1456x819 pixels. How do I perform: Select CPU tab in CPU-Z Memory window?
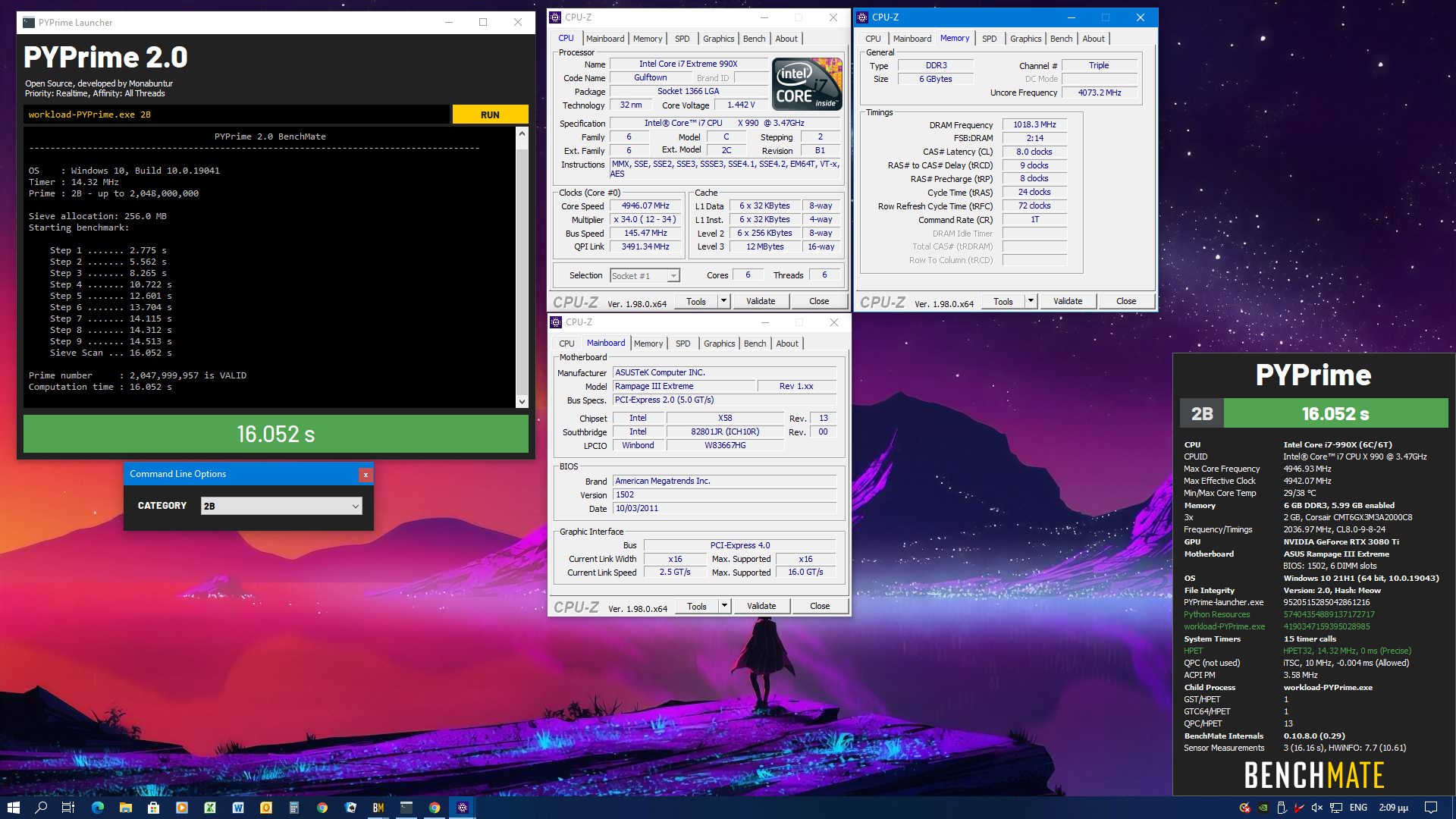pyautogui.click(x=873, y=39)
